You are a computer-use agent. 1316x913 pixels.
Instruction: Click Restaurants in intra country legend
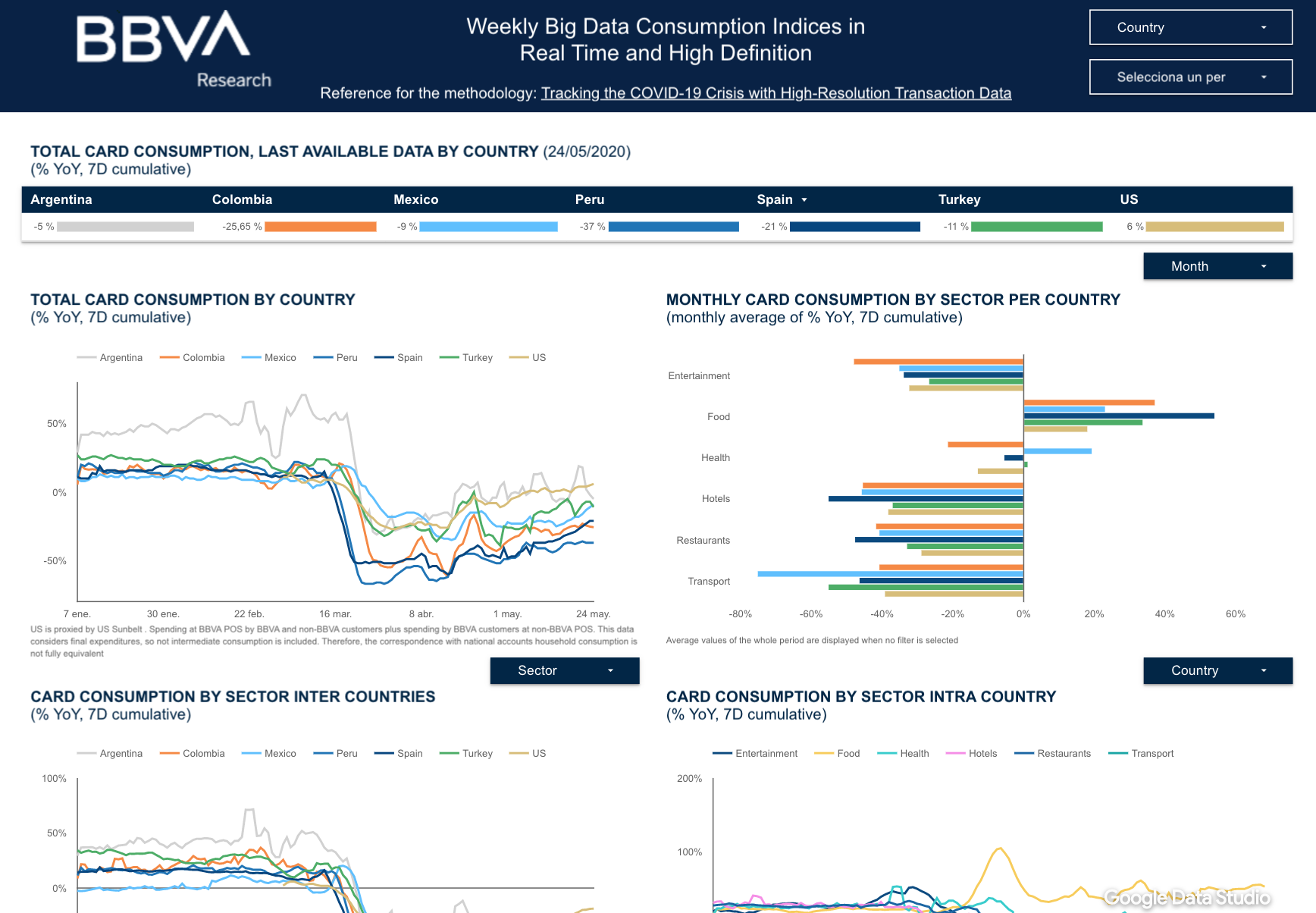1053,753
